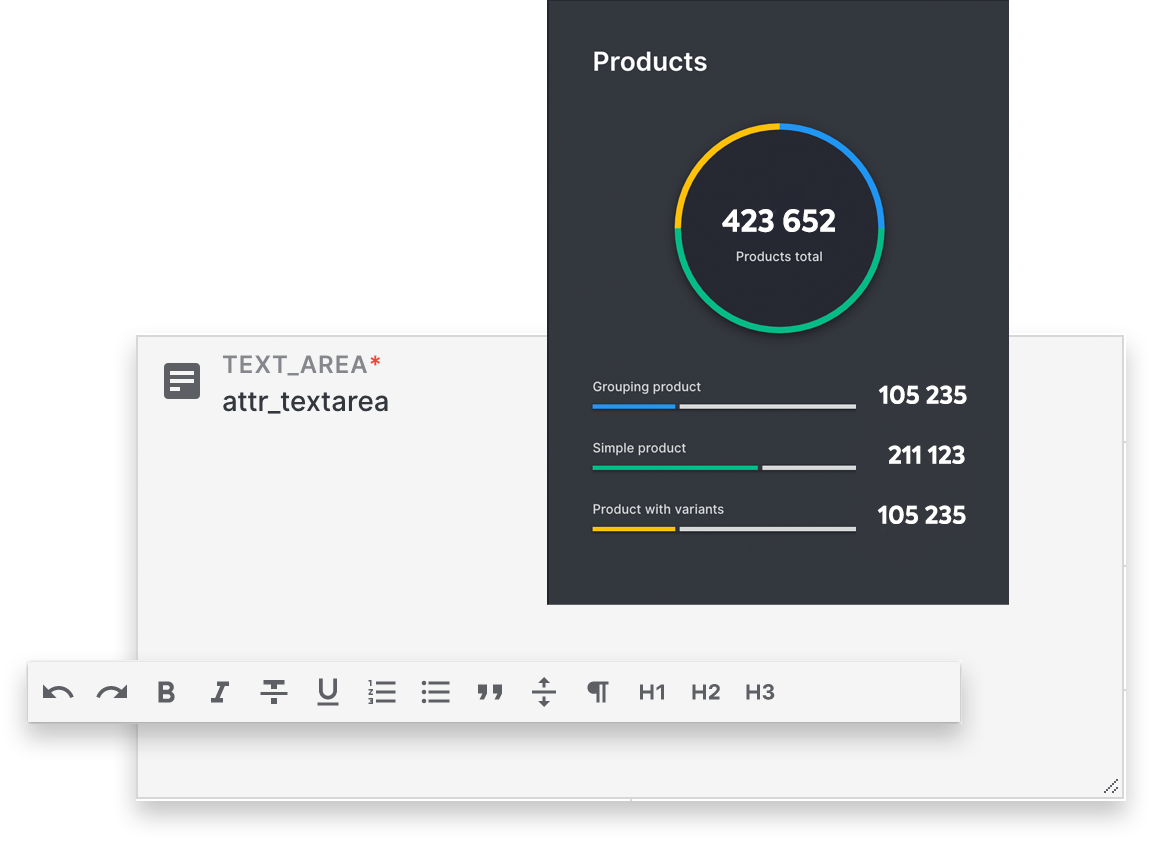The image size is (1153, 842).
Task: Insert a horizontal divider line
Action: point(543,692)
